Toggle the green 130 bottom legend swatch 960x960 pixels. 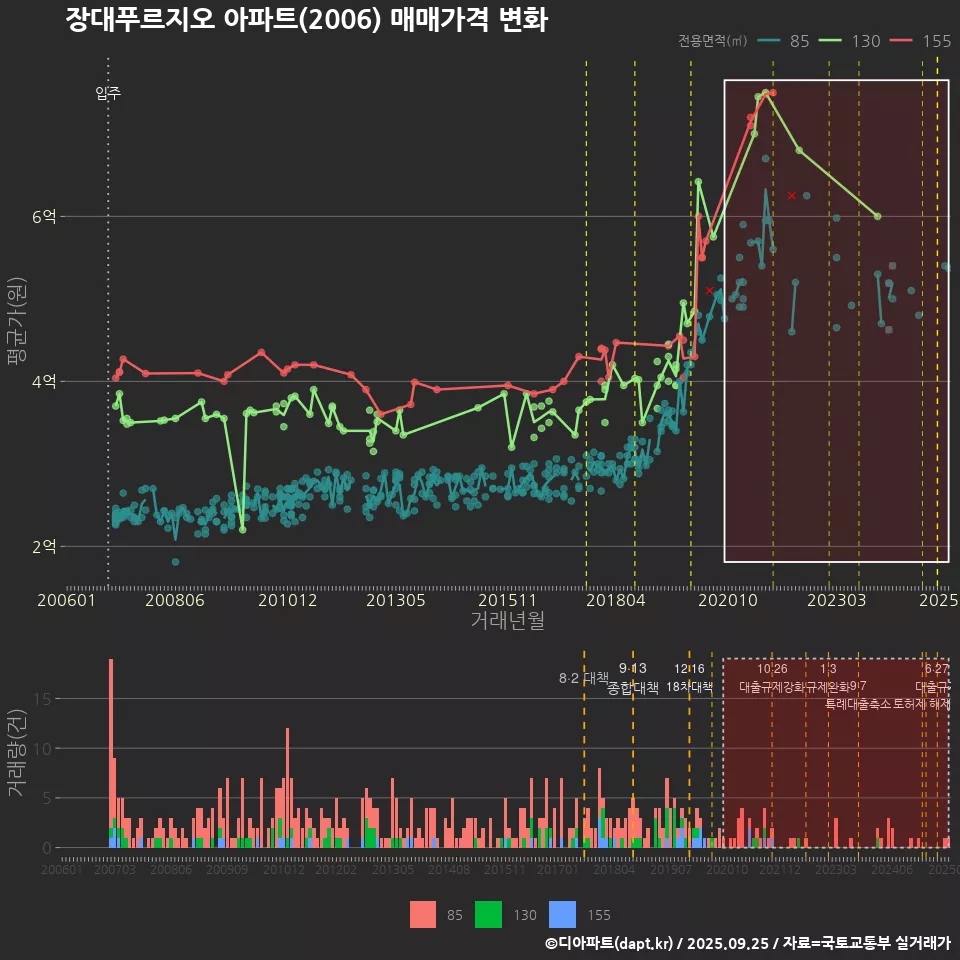point(488,914)
